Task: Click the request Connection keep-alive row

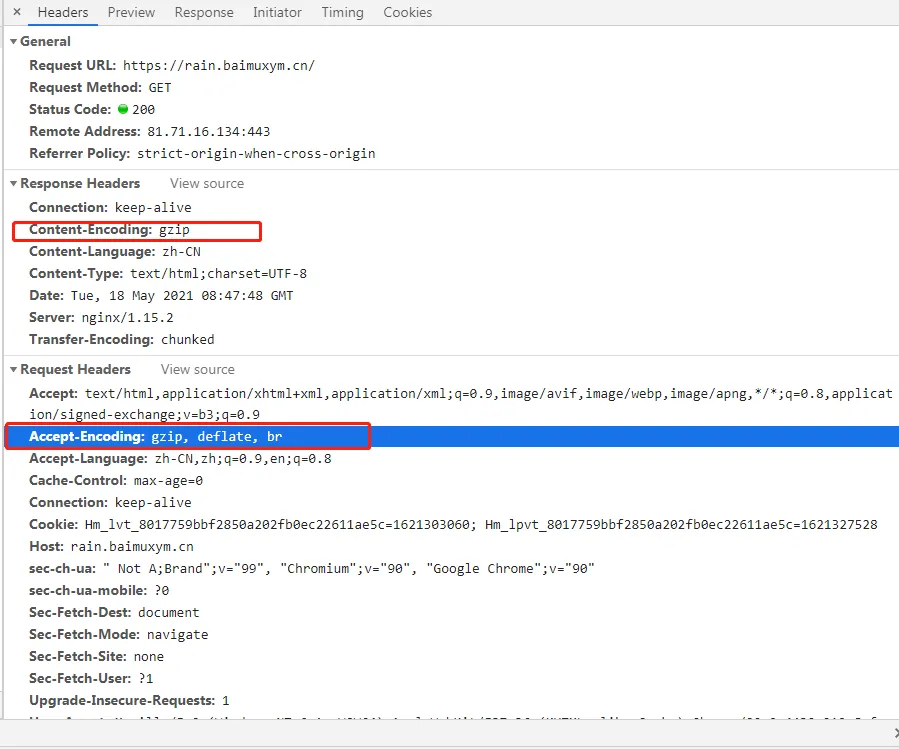Action: 111,503
